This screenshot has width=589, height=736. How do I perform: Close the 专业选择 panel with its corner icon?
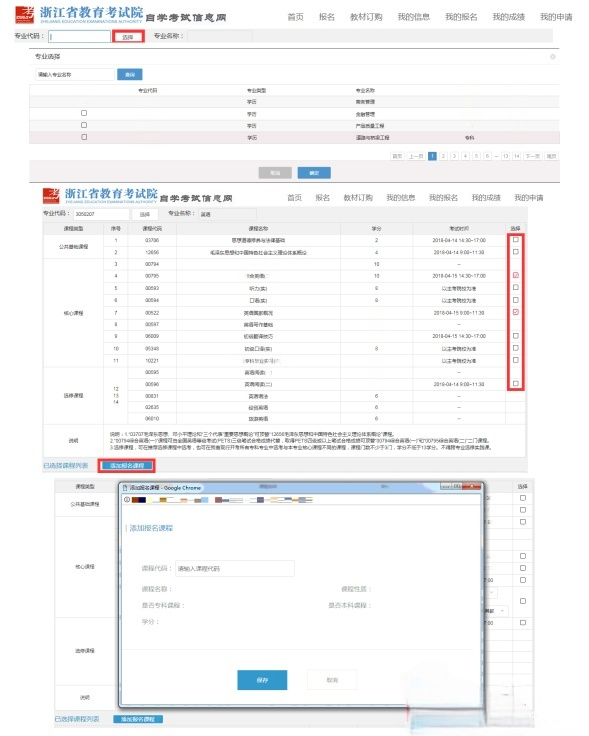[553, 56]
